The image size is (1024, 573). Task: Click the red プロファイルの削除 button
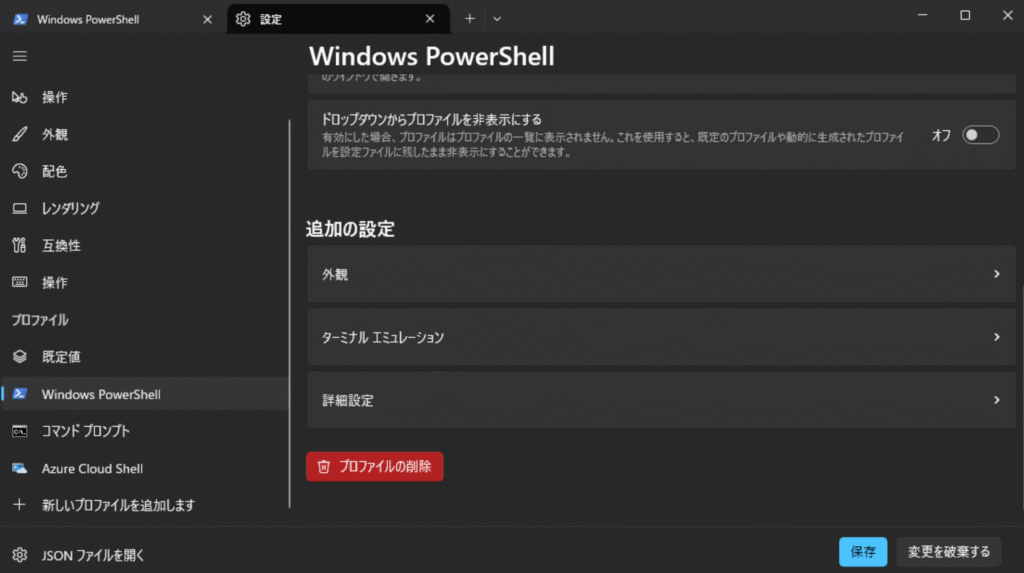click(x=374, y=466)
